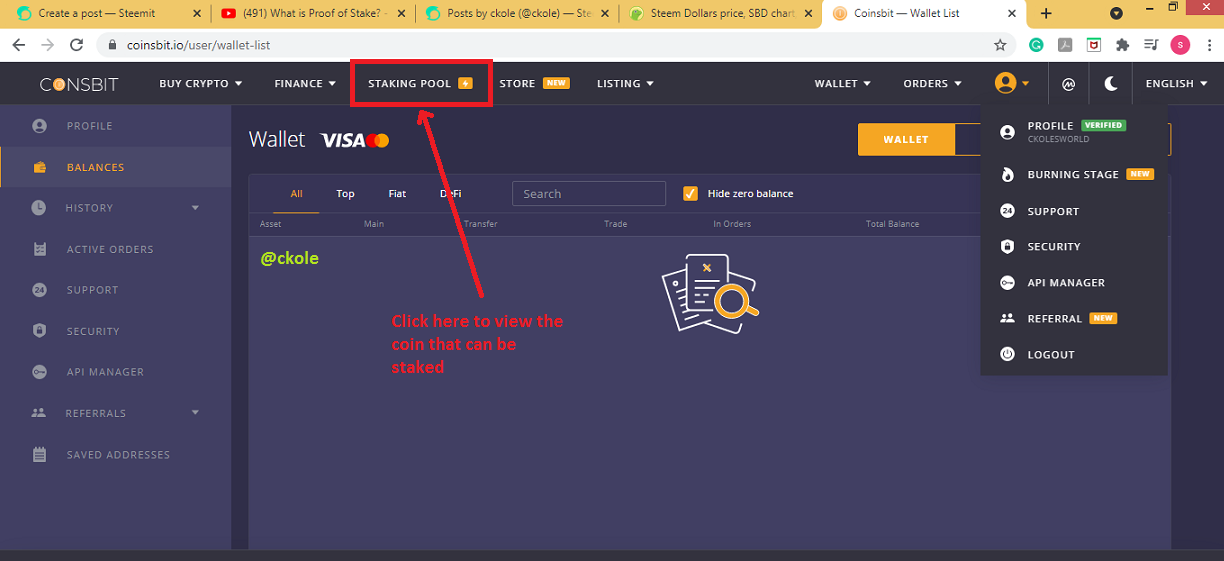The height and width of the screenshot is (561, 1224).
Task: Click the CoinMarketCap icon in header
Action: [1068, 84]
